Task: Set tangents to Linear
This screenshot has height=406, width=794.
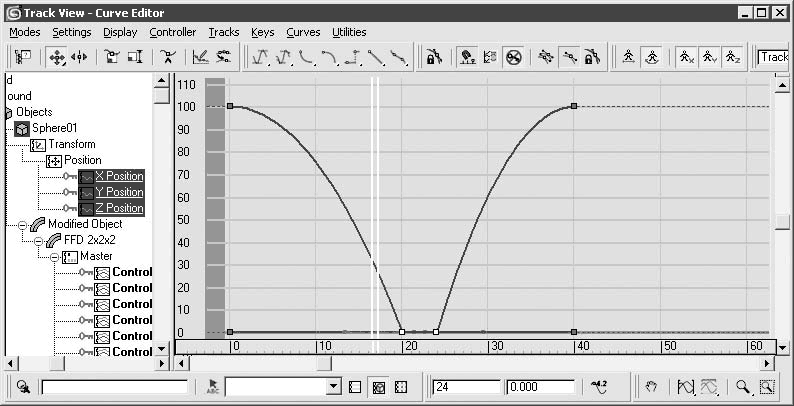Action: click(376, 57)
